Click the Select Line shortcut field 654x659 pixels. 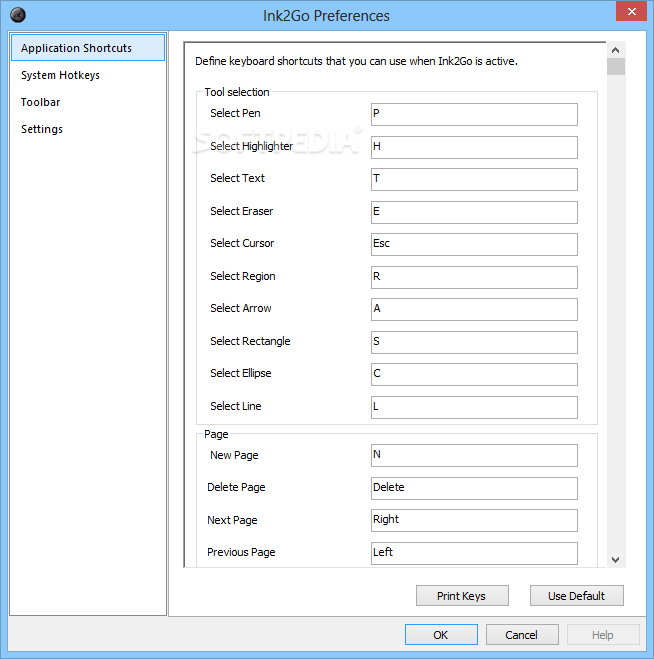(x=474, y=407)
